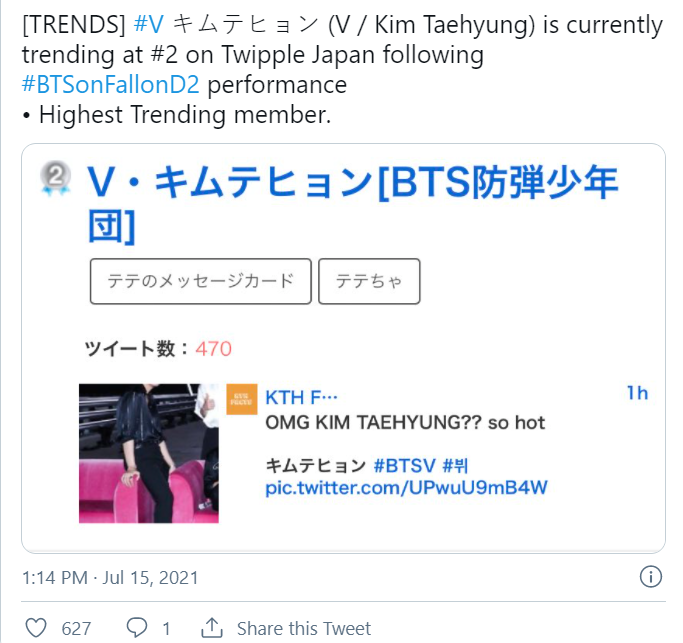Like the tweet with the heart icon
Viewport: 683px width, 643px height.
36,628
